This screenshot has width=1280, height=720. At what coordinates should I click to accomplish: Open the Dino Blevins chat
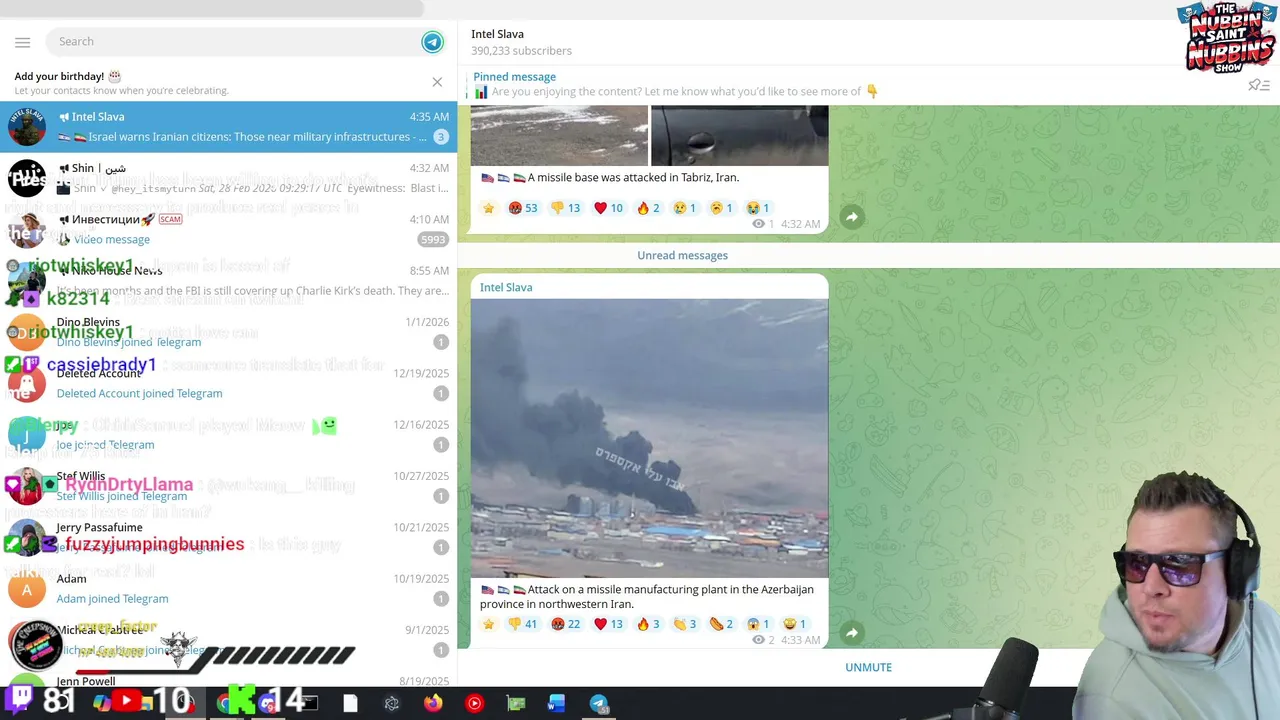tap(228, 332)
